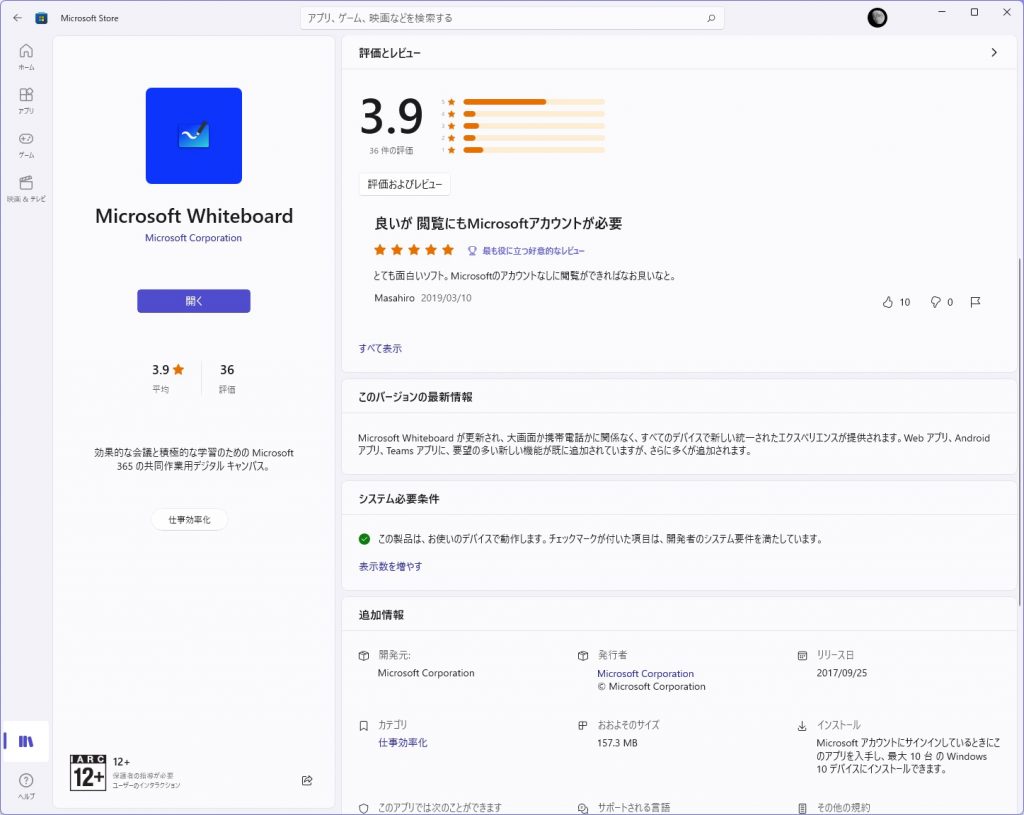Select the ゲーム icon in the sidebar
This screenshot has height=815, width=1024.
[x=25, y=140]
